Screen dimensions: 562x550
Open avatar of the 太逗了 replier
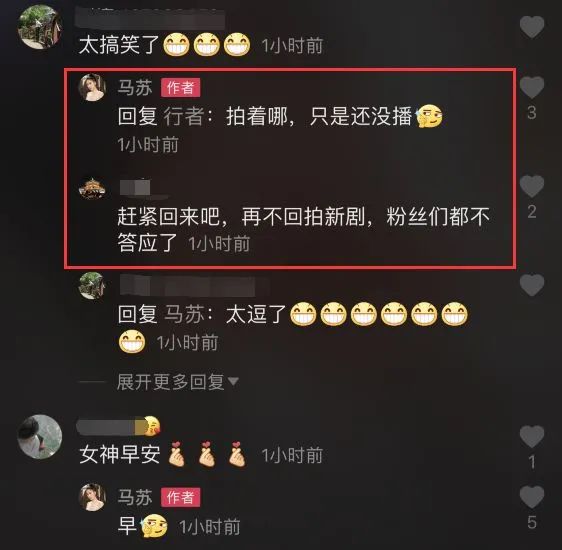click(x=92, y=286)
